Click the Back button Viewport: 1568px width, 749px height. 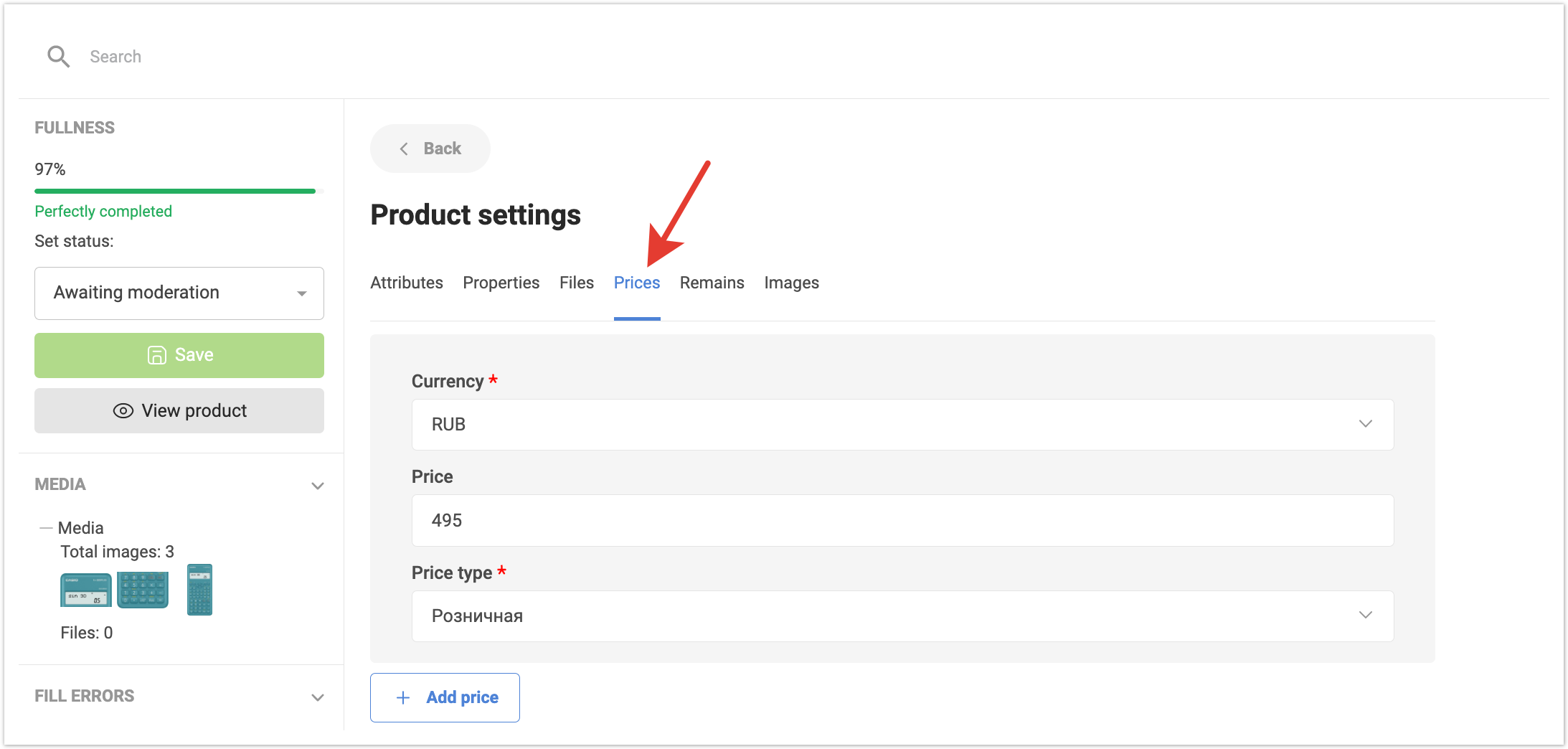(x=430, y=149)
